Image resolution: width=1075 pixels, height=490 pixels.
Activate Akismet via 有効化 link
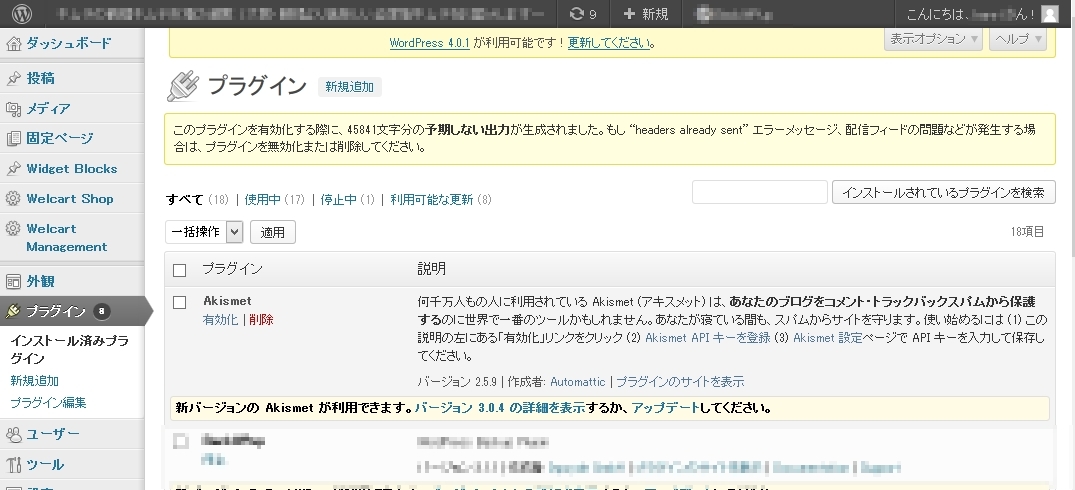point(221,320)
